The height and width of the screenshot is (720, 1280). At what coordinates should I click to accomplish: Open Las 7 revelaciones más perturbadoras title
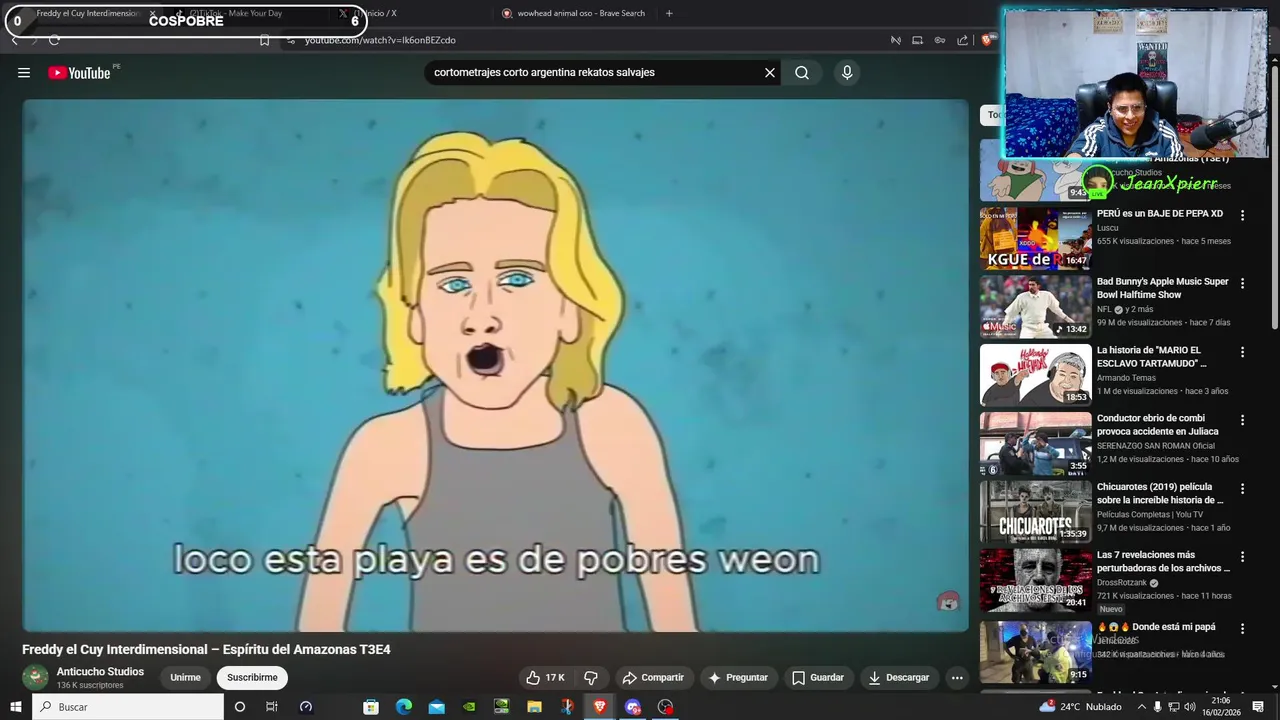coord(1163,561)
